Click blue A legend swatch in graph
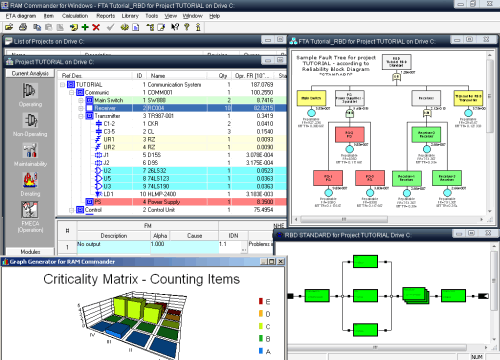500x360 pixels. pyautogui.click(x=261, y=351)
